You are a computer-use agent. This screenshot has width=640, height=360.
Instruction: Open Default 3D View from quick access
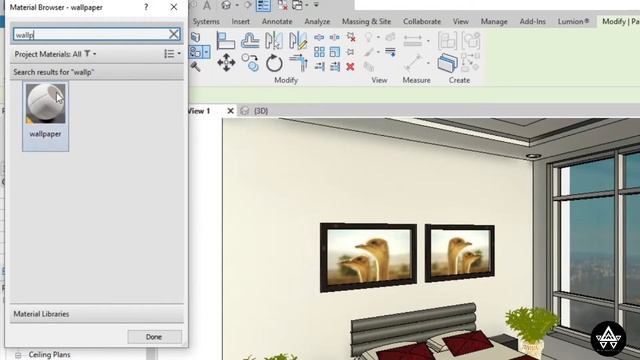pyautogui.click(x=226, y=5)
